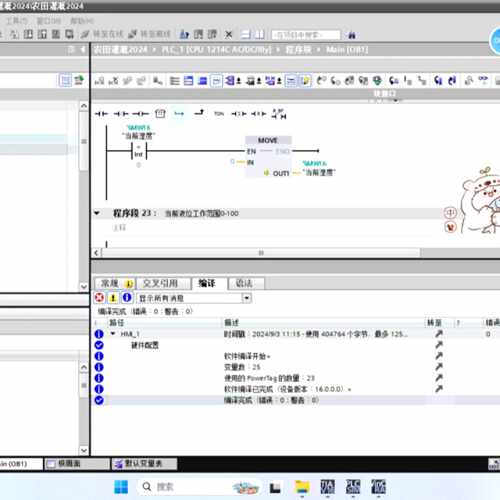Image resolution: width=500 pixels, height=500 pixels.
Task: Toggle information messages filter icon
Action: [127, 298]
